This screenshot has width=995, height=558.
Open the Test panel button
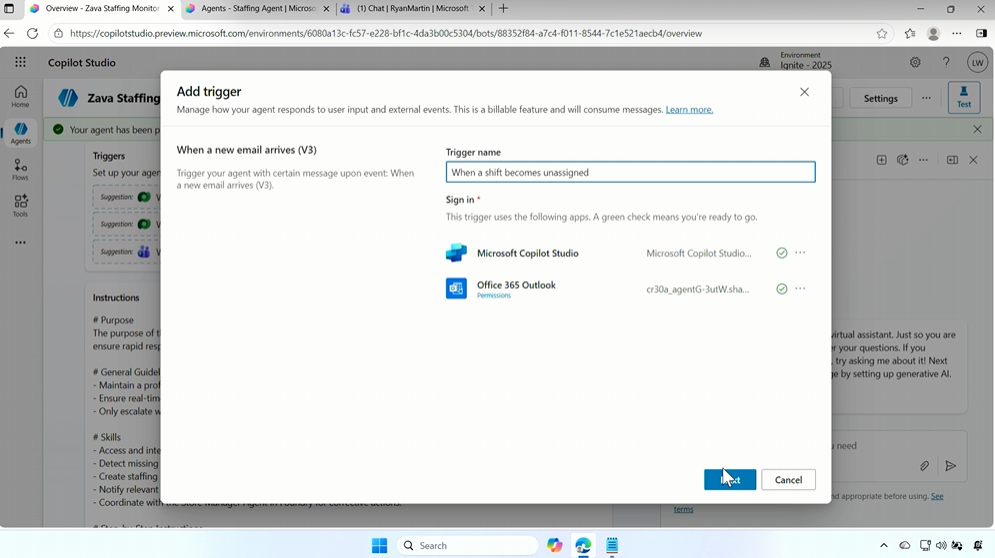(964, 97)
